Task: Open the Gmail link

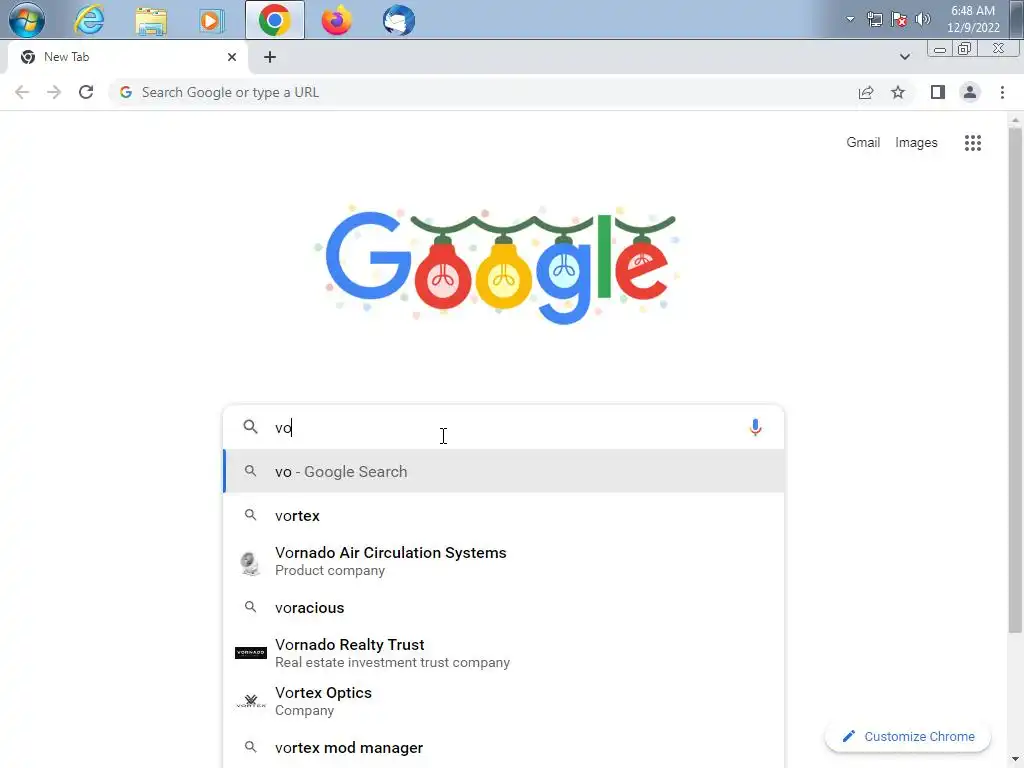Action: [863, 142]
